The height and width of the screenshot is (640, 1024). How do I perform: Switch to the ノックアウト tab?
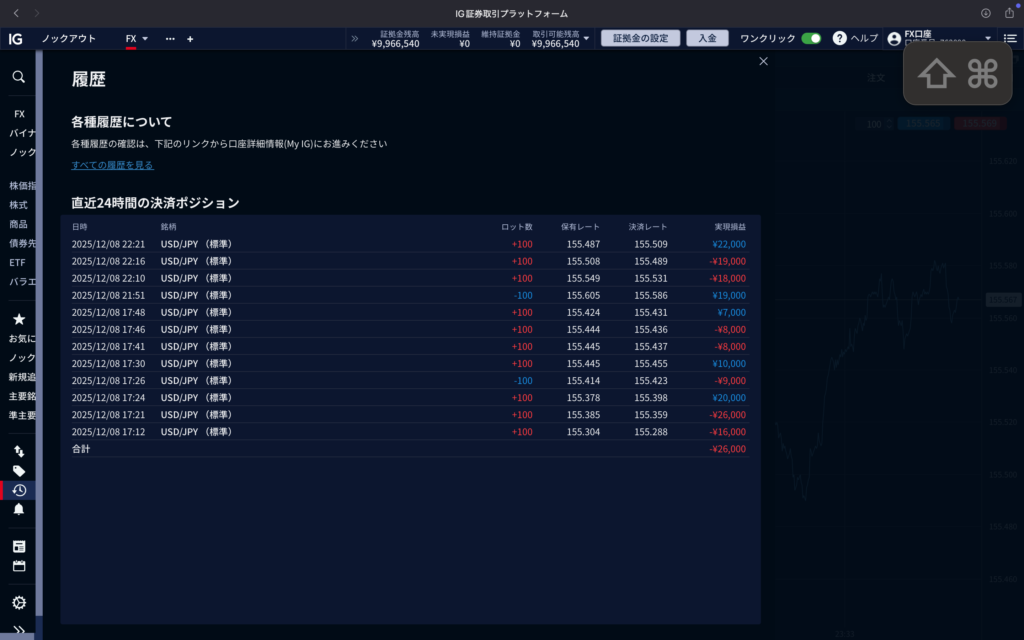coord(69,39)
